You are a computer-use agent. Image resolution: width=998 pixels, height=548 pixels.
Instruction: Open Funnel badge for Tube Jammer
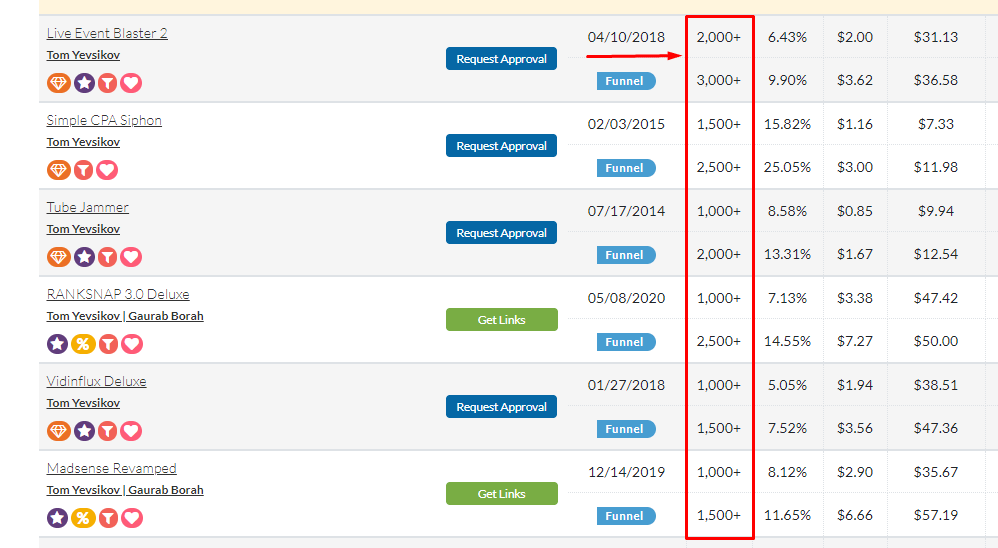pyautogui.click(x=626, y=255)
